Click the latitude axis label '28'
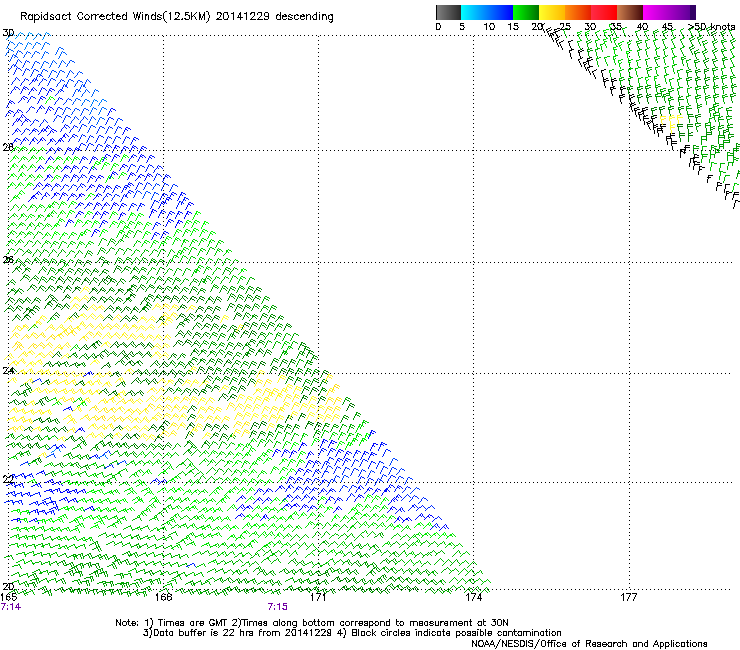The height and width of the screenshot is (650, 740). click(8, 147)
